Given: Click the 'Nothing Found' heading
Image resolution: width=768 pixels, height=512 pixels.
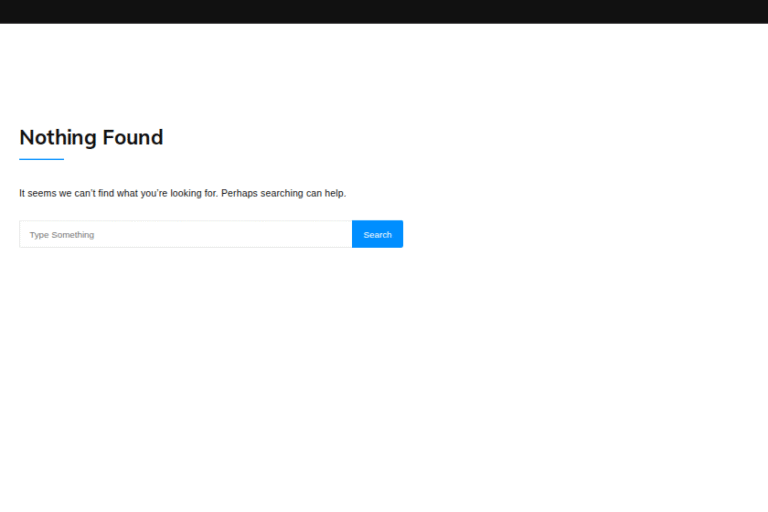Looking at the screenshot, I should pos(91,138).
